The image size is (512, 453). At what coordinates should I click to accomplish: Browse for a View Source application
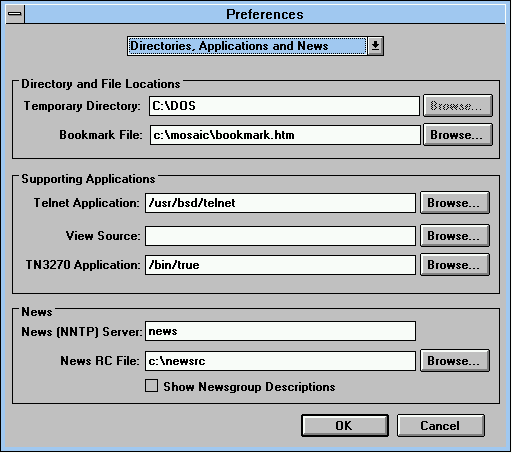[x=455, y=236]
